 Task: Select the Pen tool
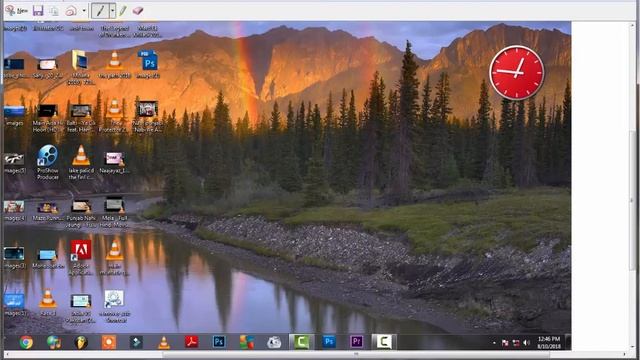(100, 11)
